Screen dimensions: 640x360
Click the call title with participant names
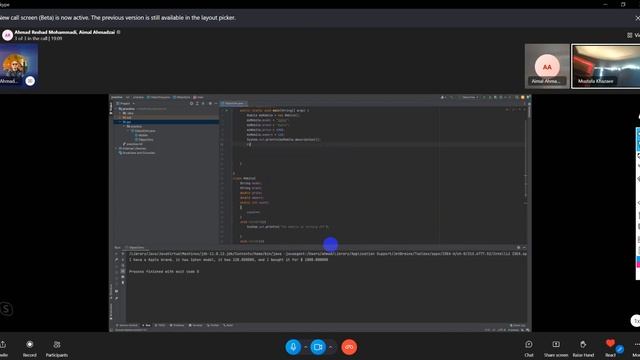[64, 32]
